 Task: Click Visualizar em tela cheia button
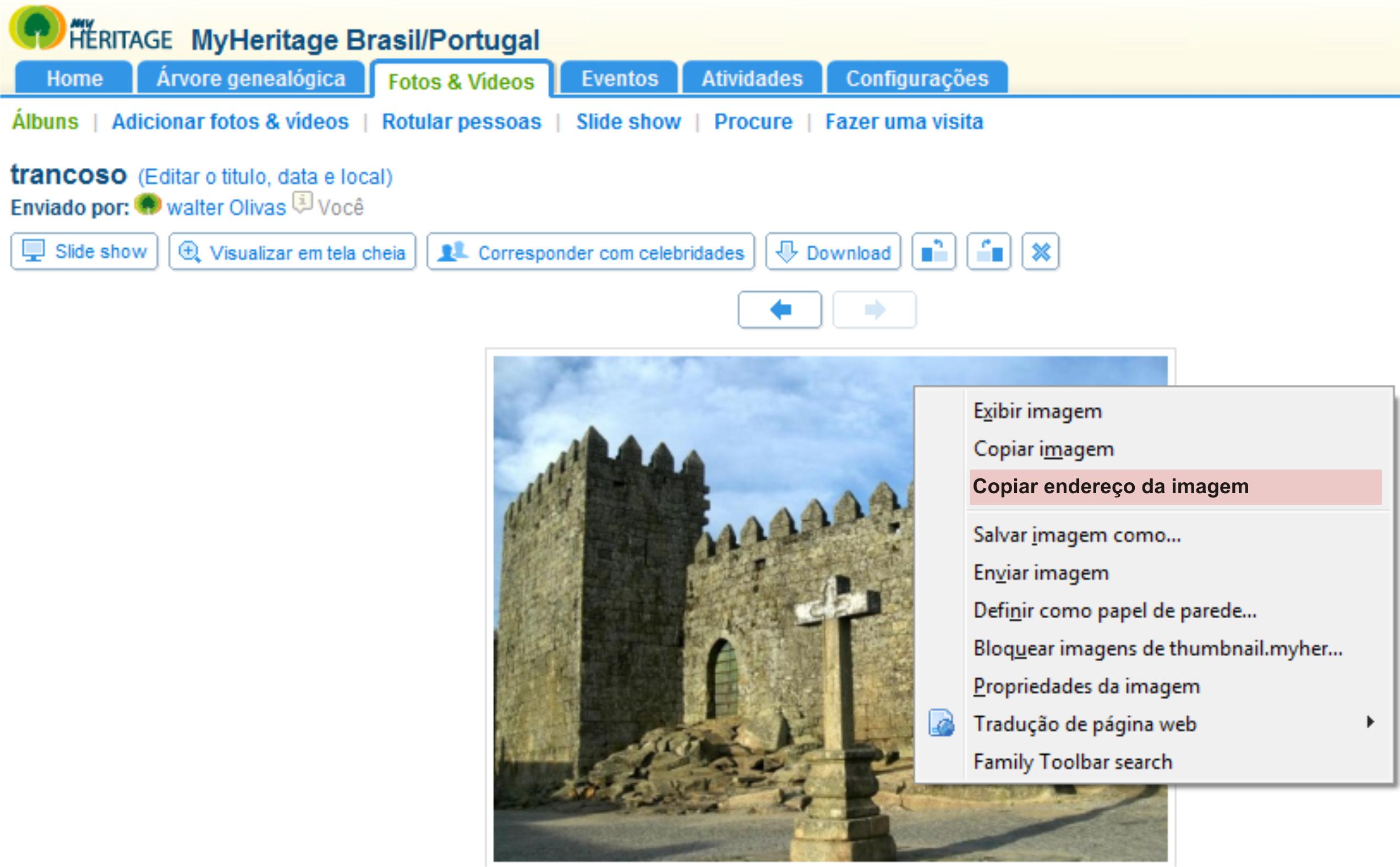[x=292, y=252]
